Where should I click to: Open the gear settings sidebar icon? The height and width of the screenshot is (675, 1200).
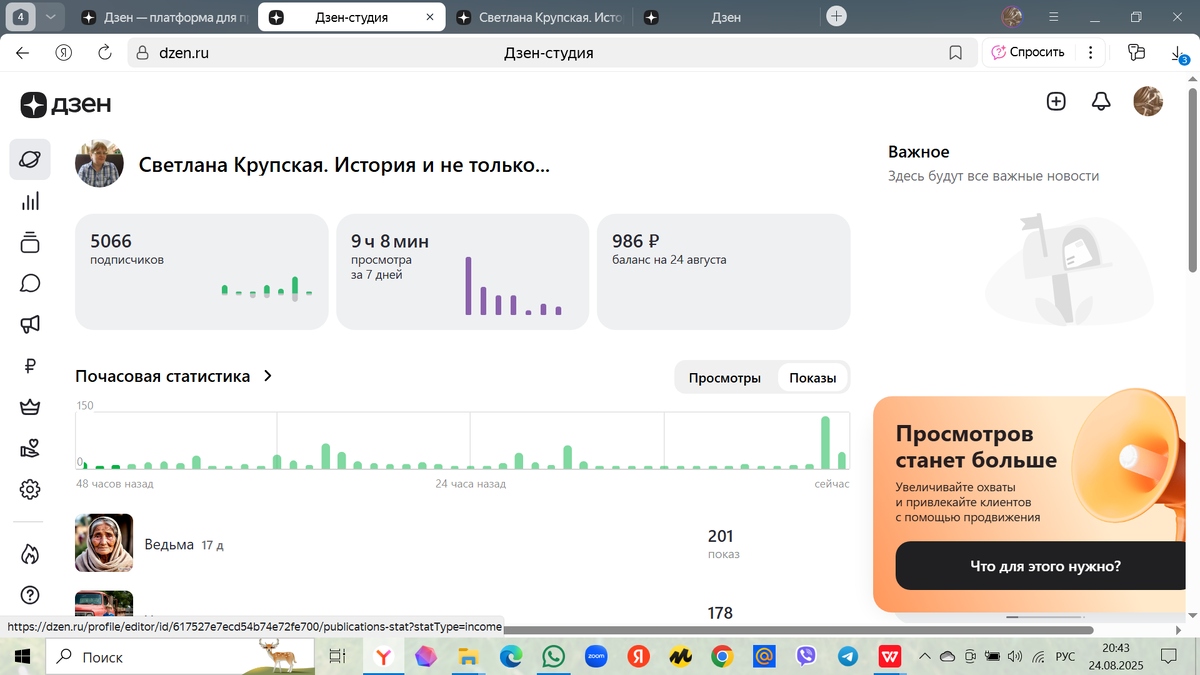[30, 489]
